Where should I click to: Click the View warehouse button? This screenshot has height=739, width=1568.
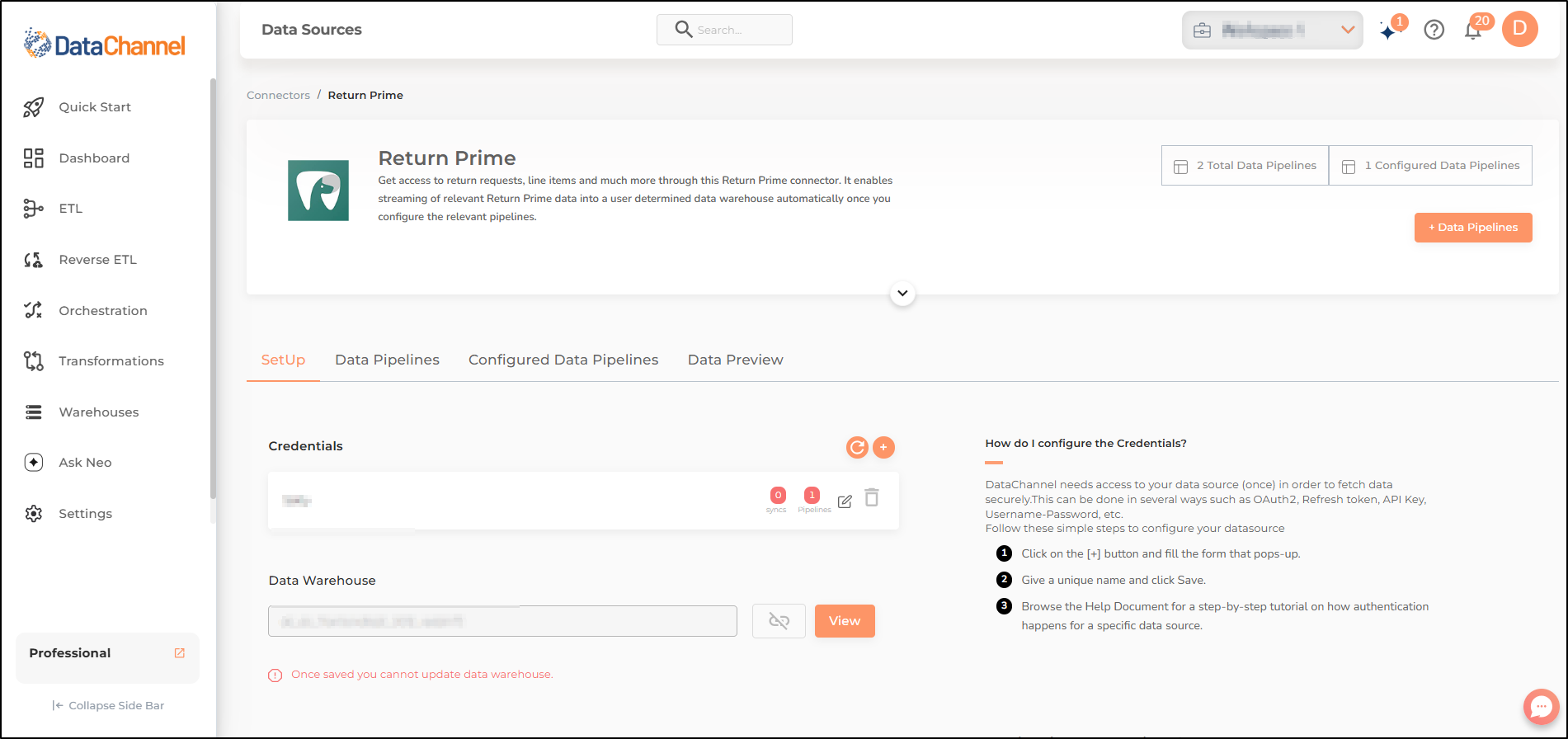[x=845, y=621]
